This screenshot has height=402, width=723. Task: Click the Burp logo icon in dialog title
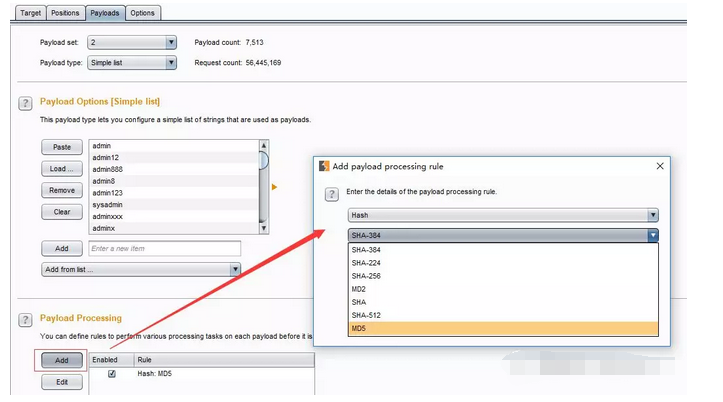pyautogui.click(x=324, y=166)
